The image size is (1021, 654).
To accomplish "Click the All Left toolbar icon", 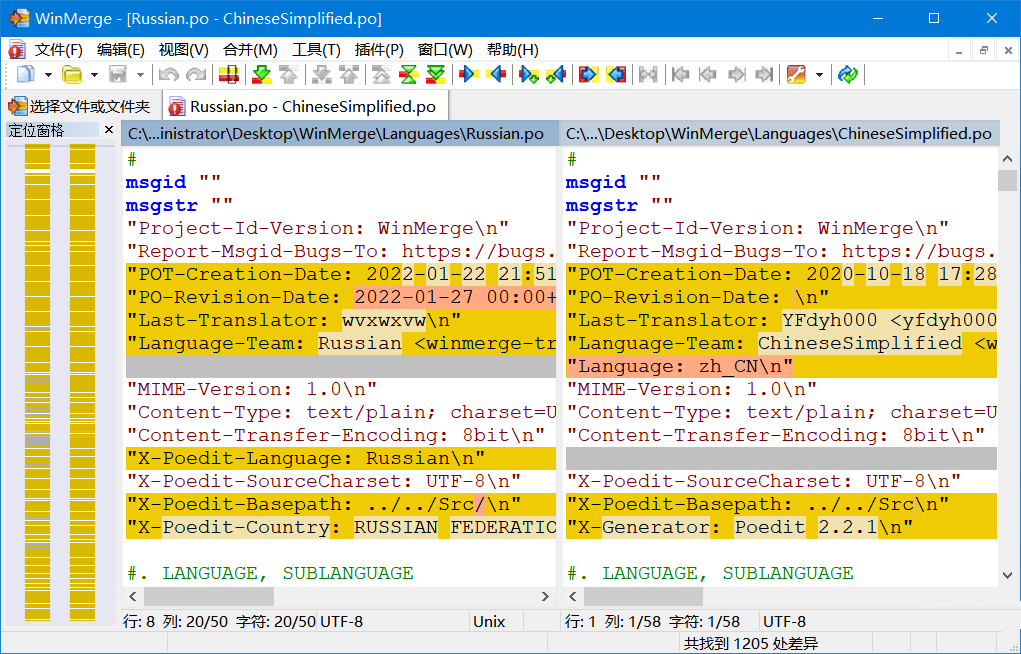I will point(615,75).
